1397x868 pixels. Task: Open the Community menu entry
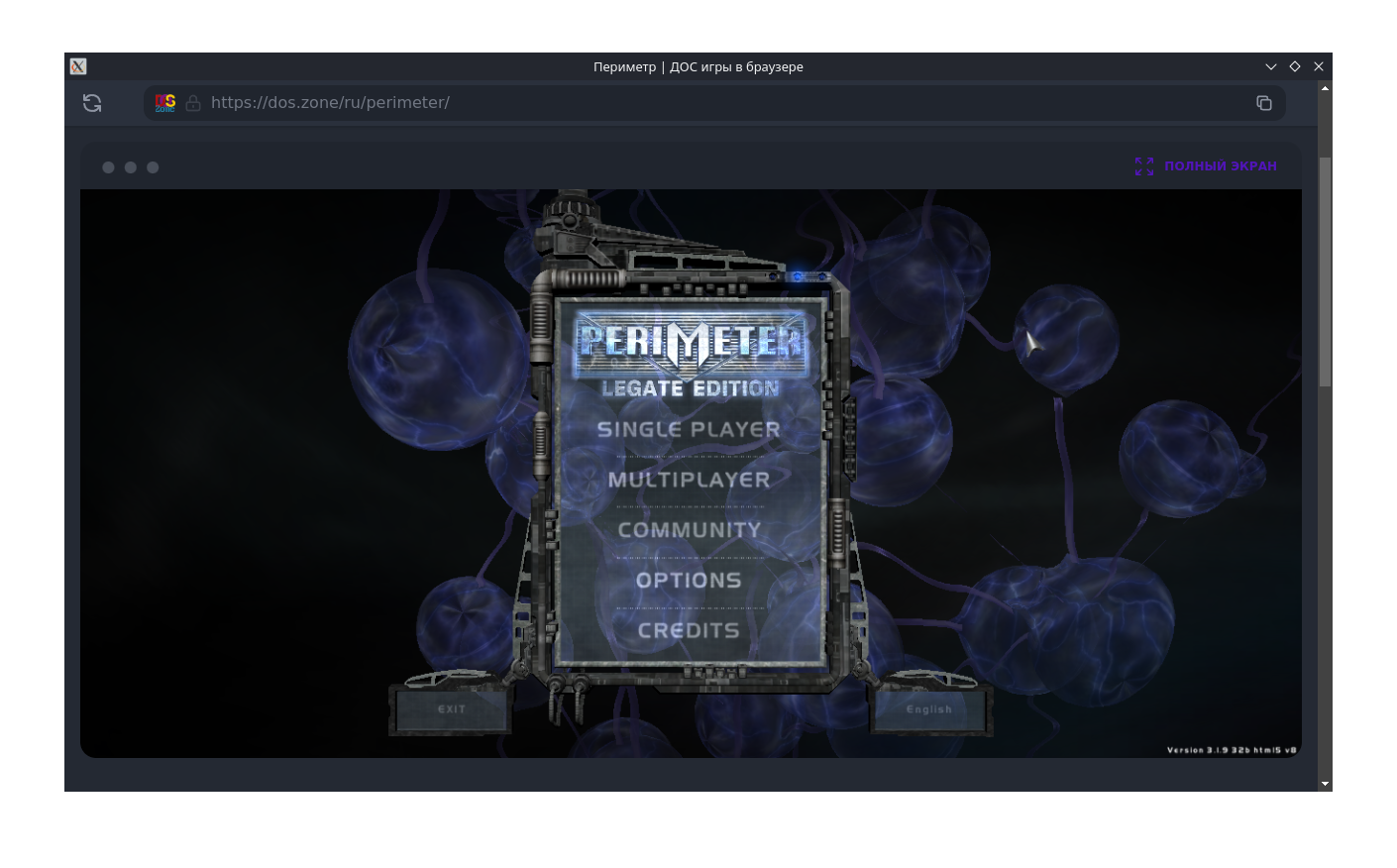[x=689, y=530]
